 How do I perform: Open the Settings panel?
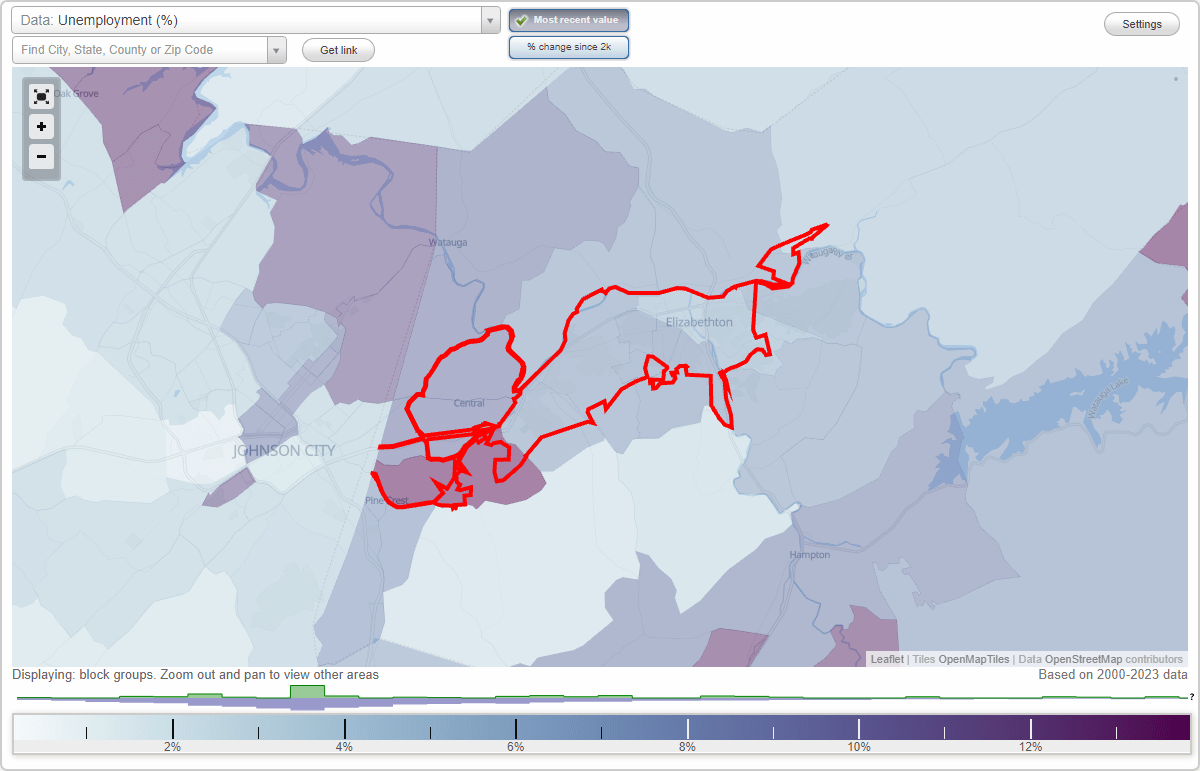click(x=1141, y=23)
